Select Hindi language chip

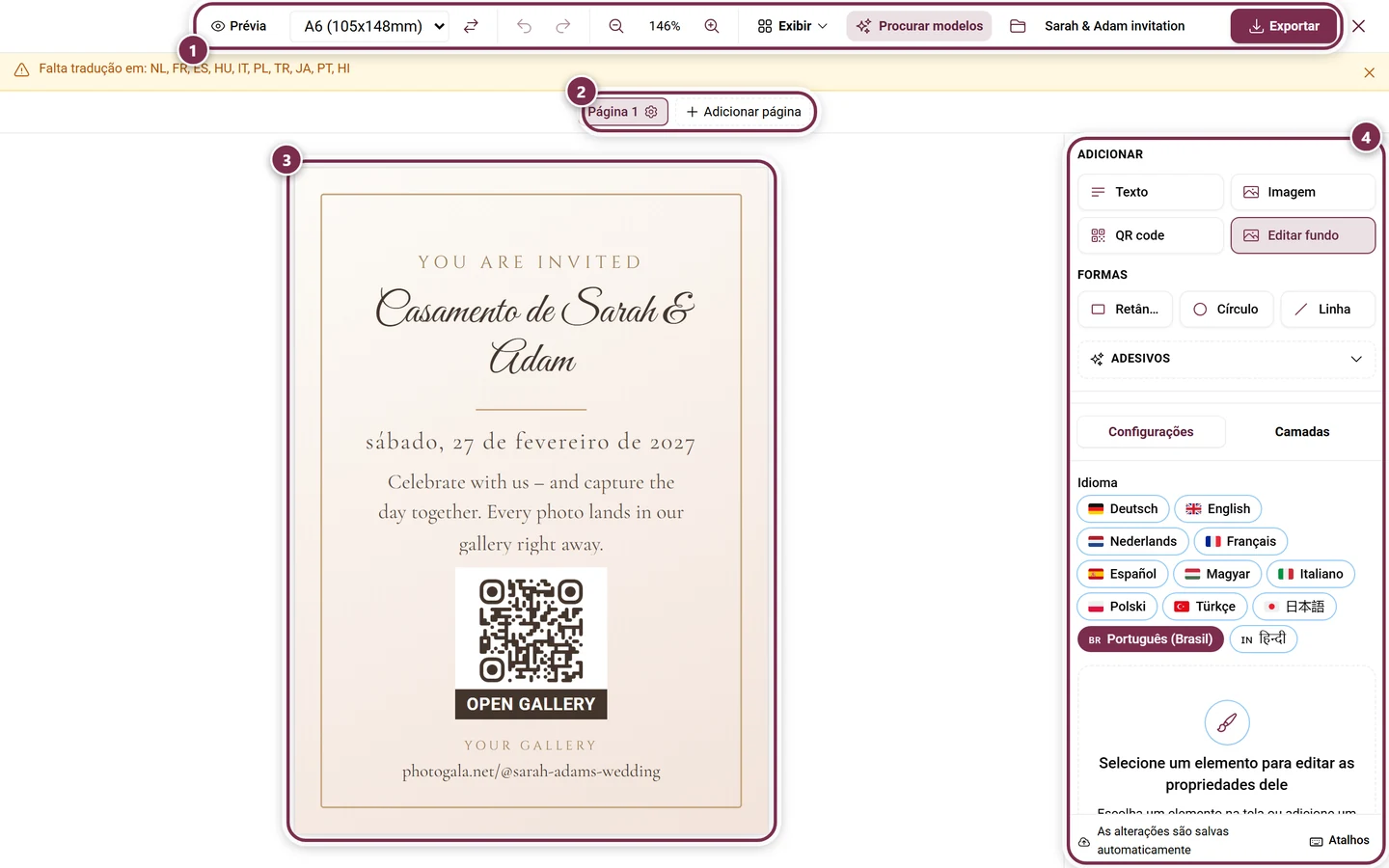1264,639
